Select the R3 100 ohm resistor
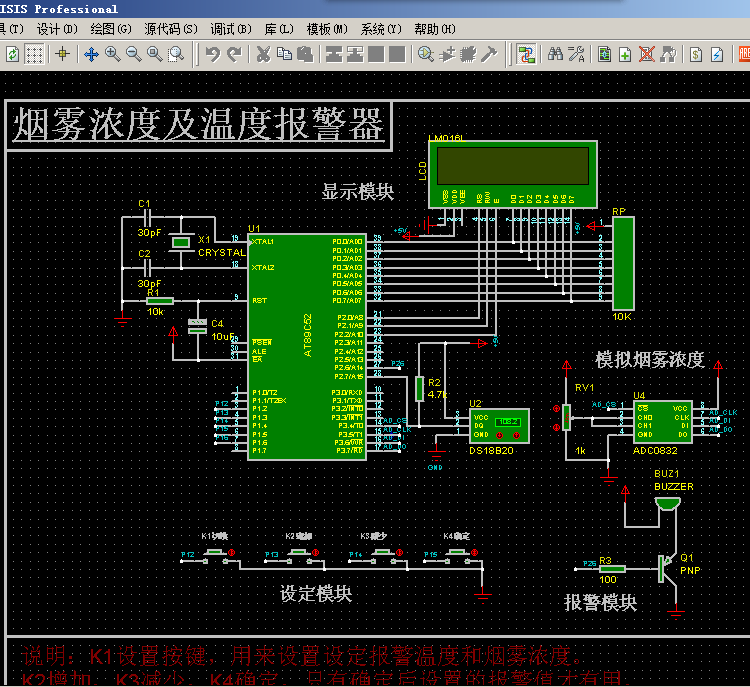This screenshot has height=687, width=750. click(x=612, y=569)
